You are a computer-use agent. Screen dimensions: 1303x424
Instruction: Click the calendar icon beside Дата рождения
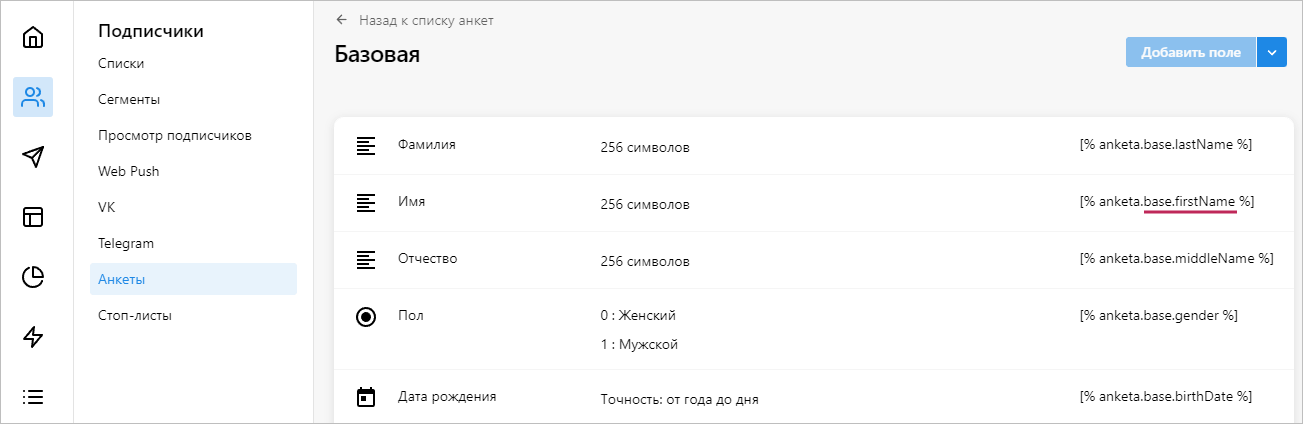(x=366, y=398)
